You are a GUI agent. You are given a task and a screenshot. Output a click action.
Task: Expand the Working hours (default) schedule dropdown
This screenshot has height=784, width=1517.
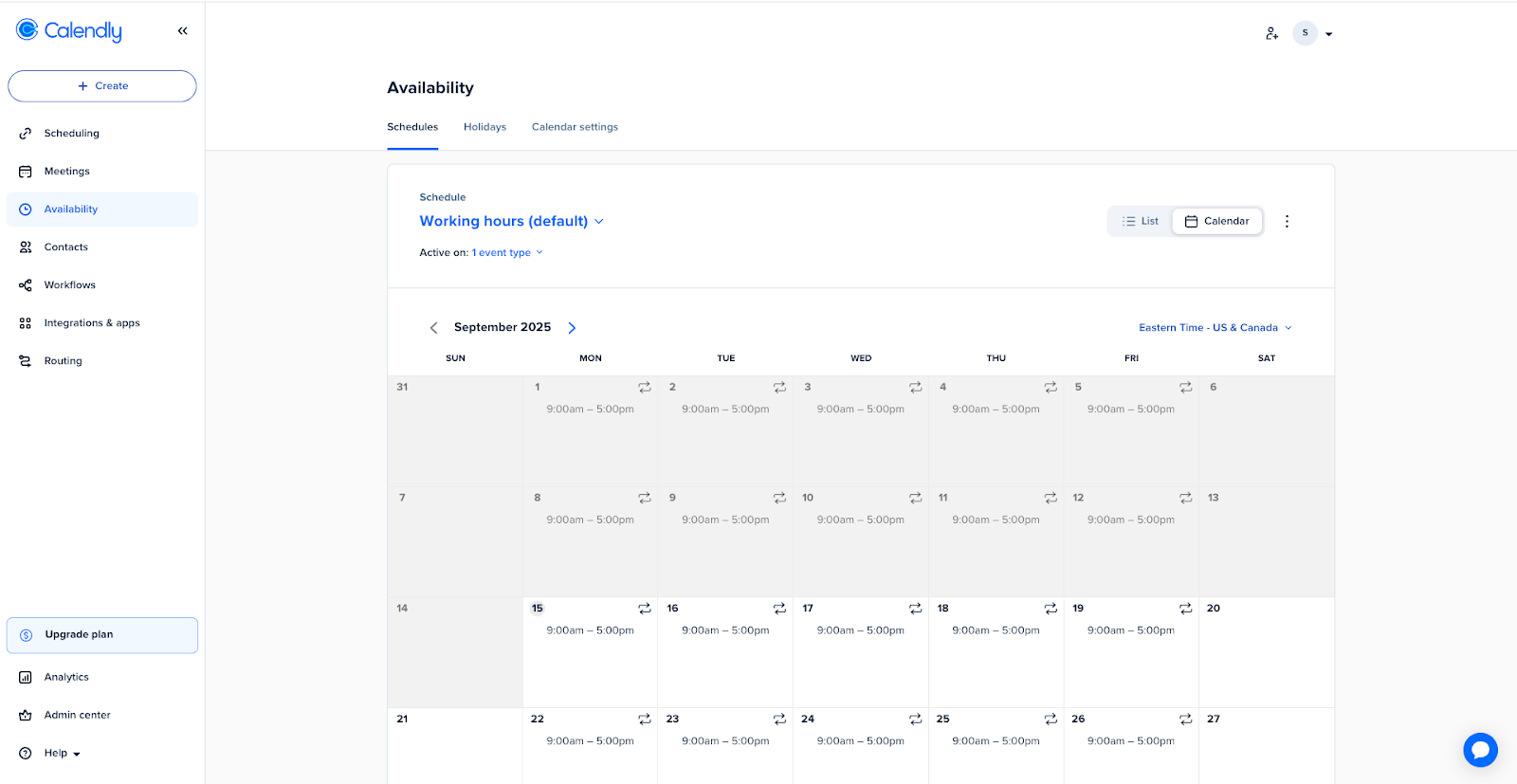point(512,221)
